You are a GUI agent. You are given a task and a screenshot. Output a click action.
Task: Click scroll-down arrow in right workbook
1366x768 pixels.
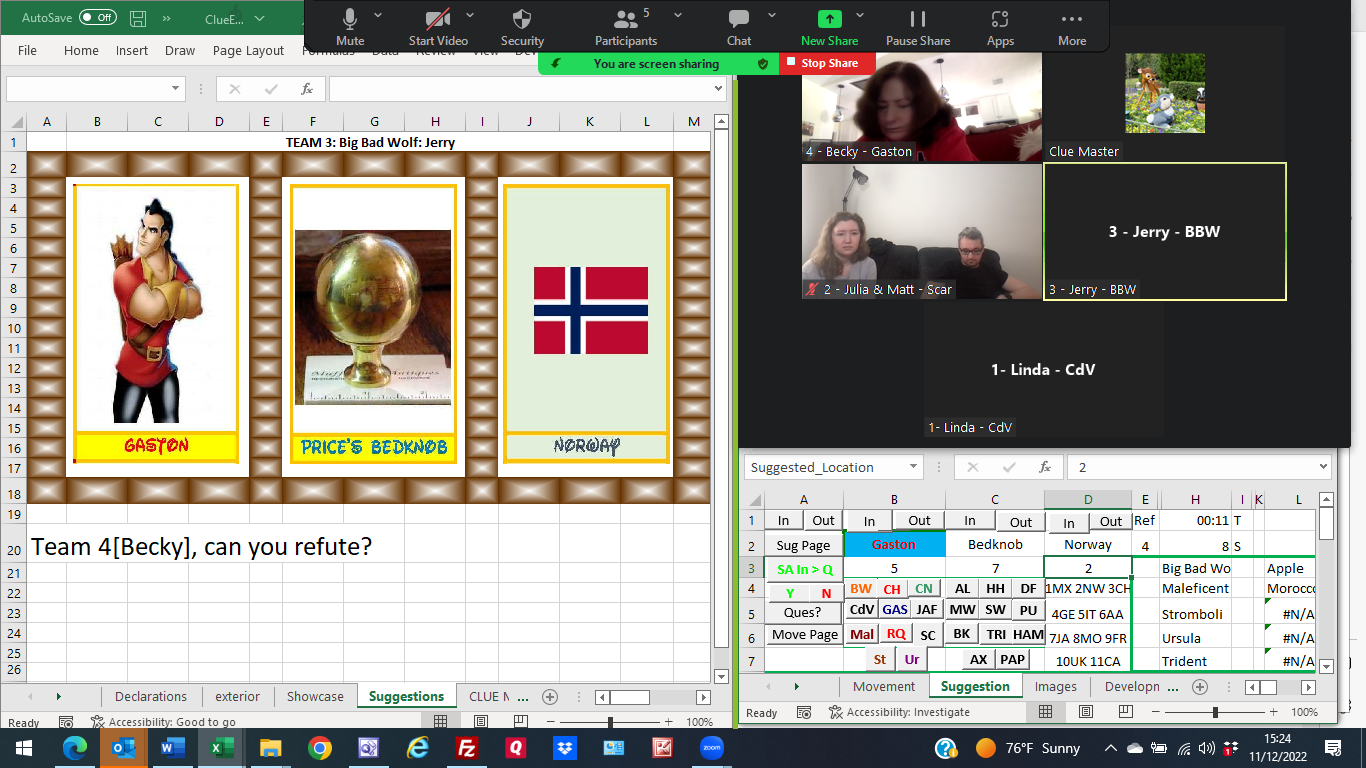(1326, 665)
